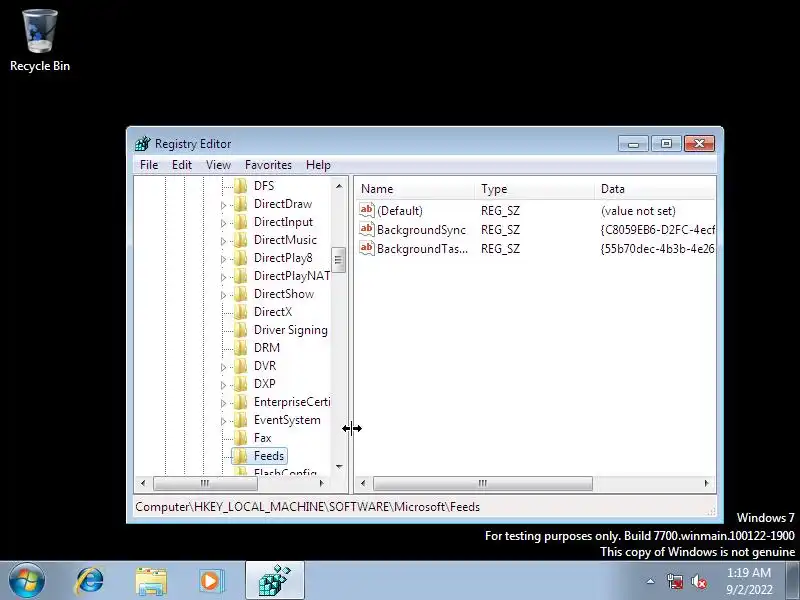This screenshot has height=600, width=800.
Task: Expand the DirectMusic key
Action: pyautogui.click(x=223, y=241)
